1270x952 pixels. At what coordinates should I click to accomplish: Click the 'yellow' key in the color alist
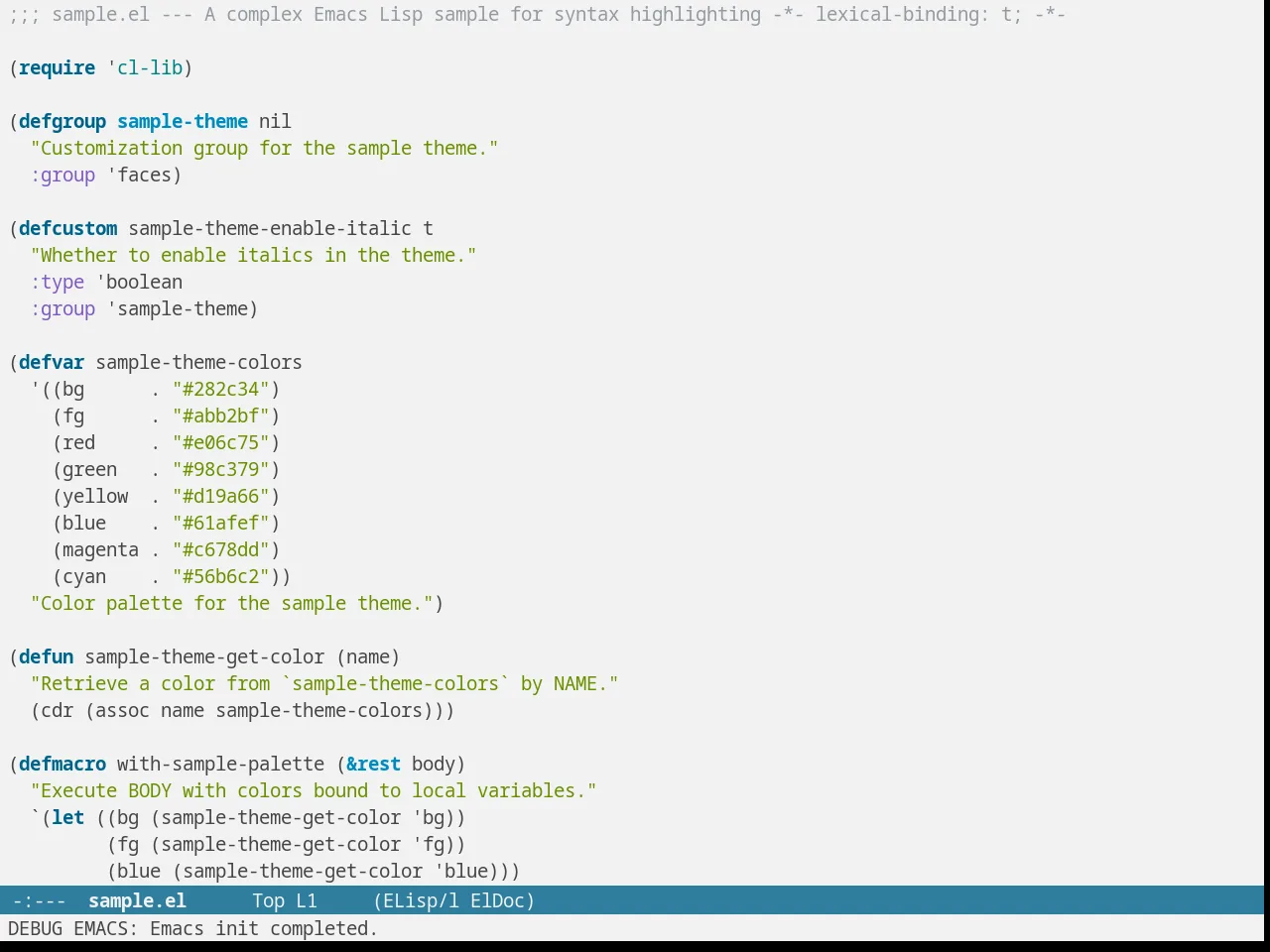(x=95, y=496)
